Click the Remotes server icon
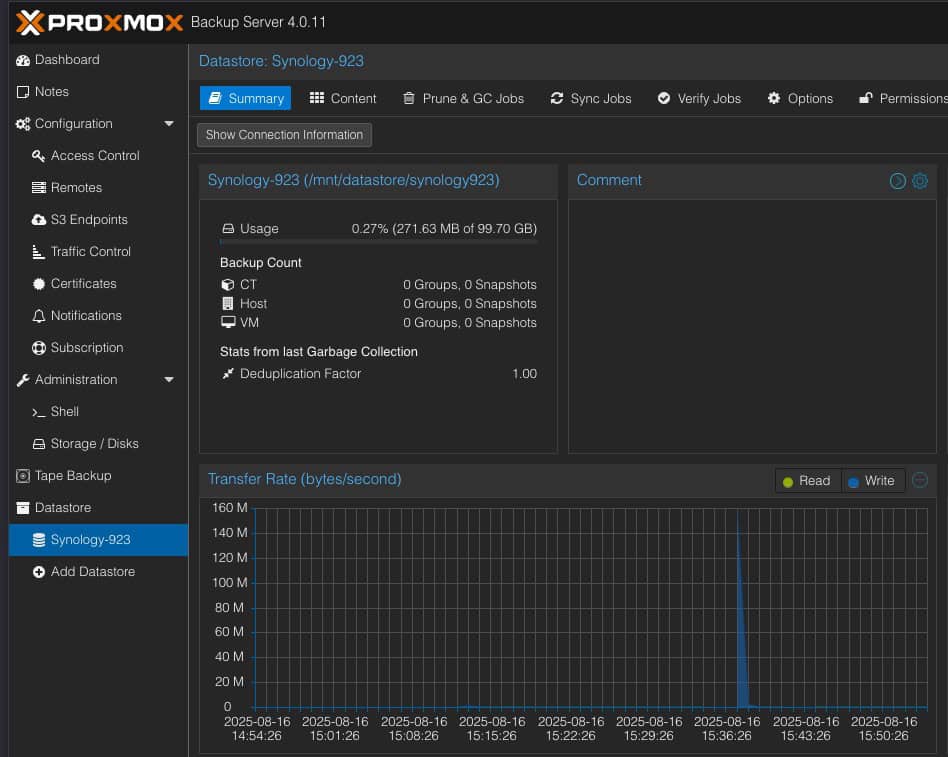Image resolution: width=948 pixels, height=757 pixels. [39, 188]
